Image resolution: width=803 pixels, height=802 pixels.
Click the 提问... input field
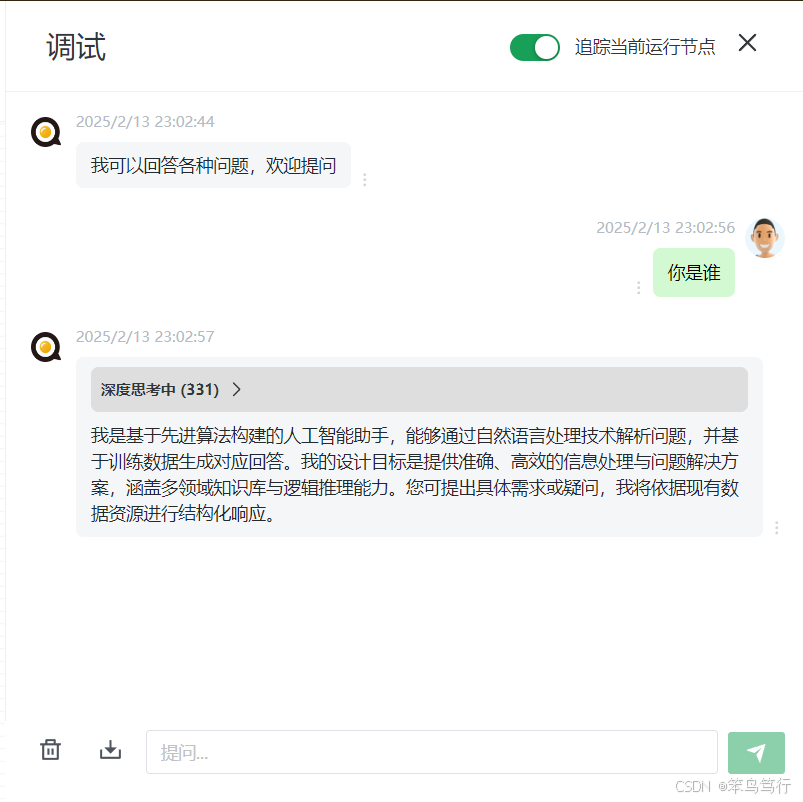pyautogui.click(x=431, y=752)
